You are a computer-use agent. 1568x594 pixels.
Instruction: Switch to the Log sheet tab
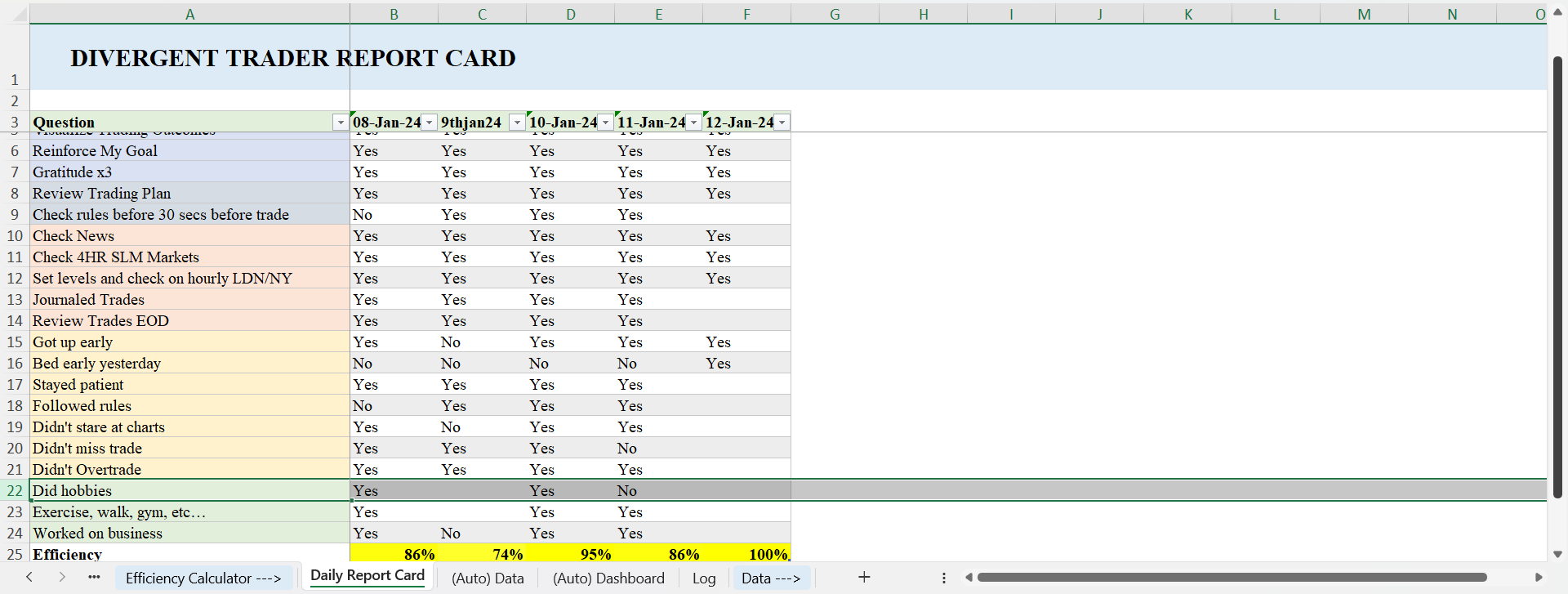pyautogui.click(x=704, y=578)
